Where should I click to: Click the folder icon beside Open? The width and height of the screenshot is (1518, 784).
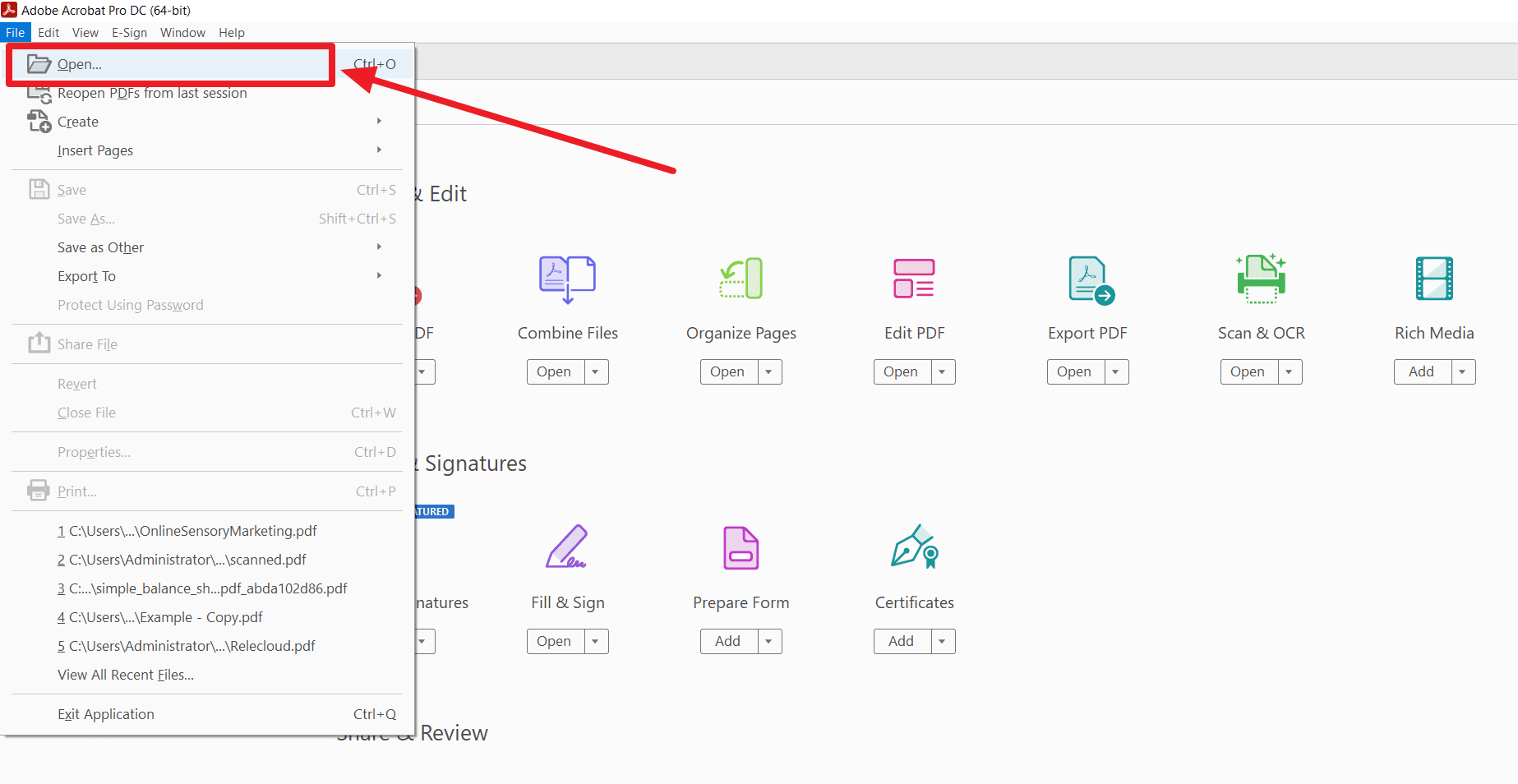click(x=39, y=64)
